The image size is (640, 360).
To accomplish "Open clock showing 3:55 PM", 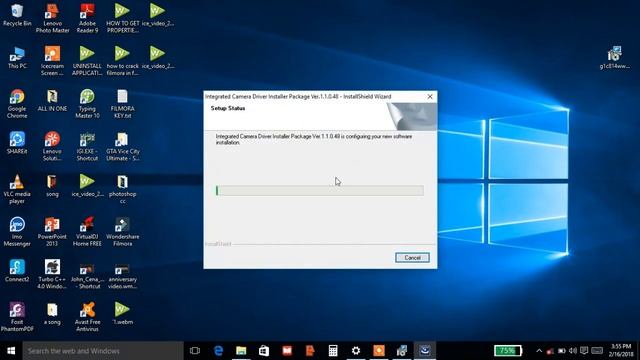I will [622, 351].
